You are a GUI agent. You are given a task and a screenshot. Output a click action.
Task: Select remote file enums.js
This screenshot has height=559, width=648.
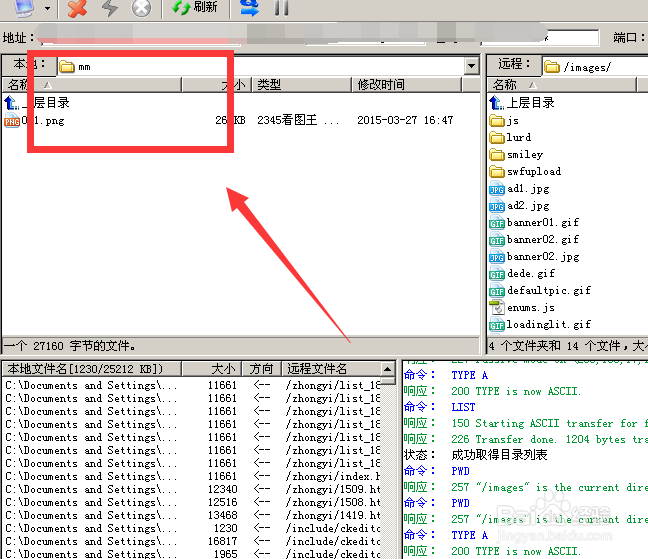point(522,307)
